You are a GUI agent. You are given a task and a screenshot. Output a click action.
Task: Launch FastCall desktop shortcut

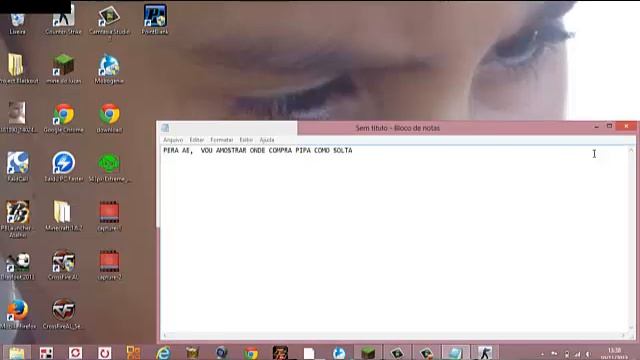coord(18,167)
